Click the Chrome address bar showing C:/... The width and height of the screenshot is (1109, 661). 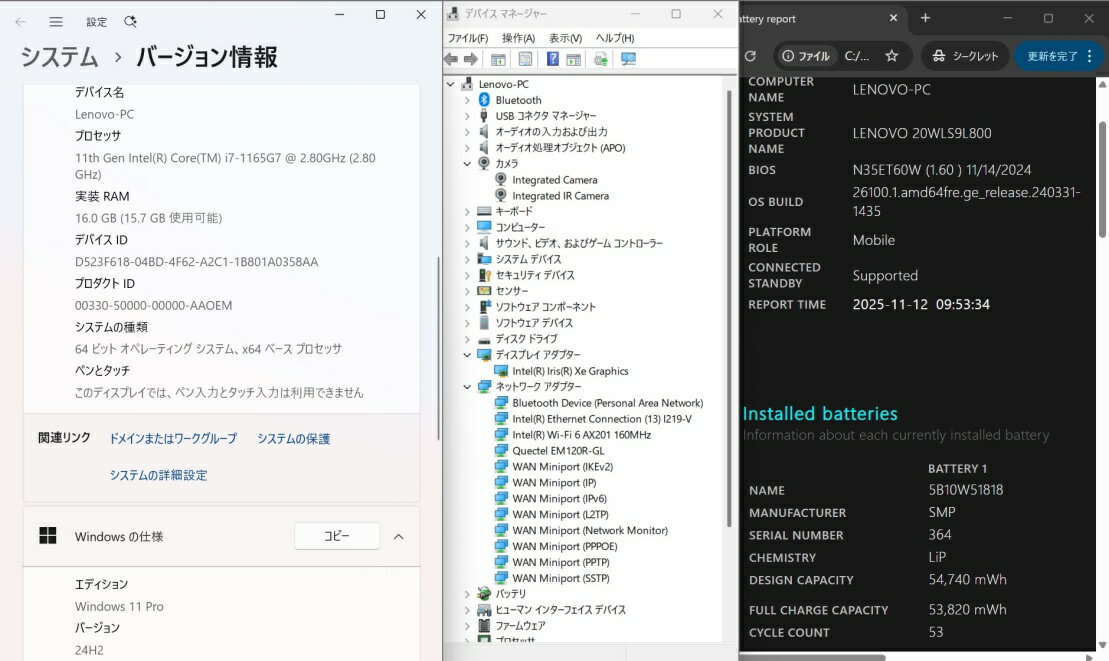tap(856, 56)
